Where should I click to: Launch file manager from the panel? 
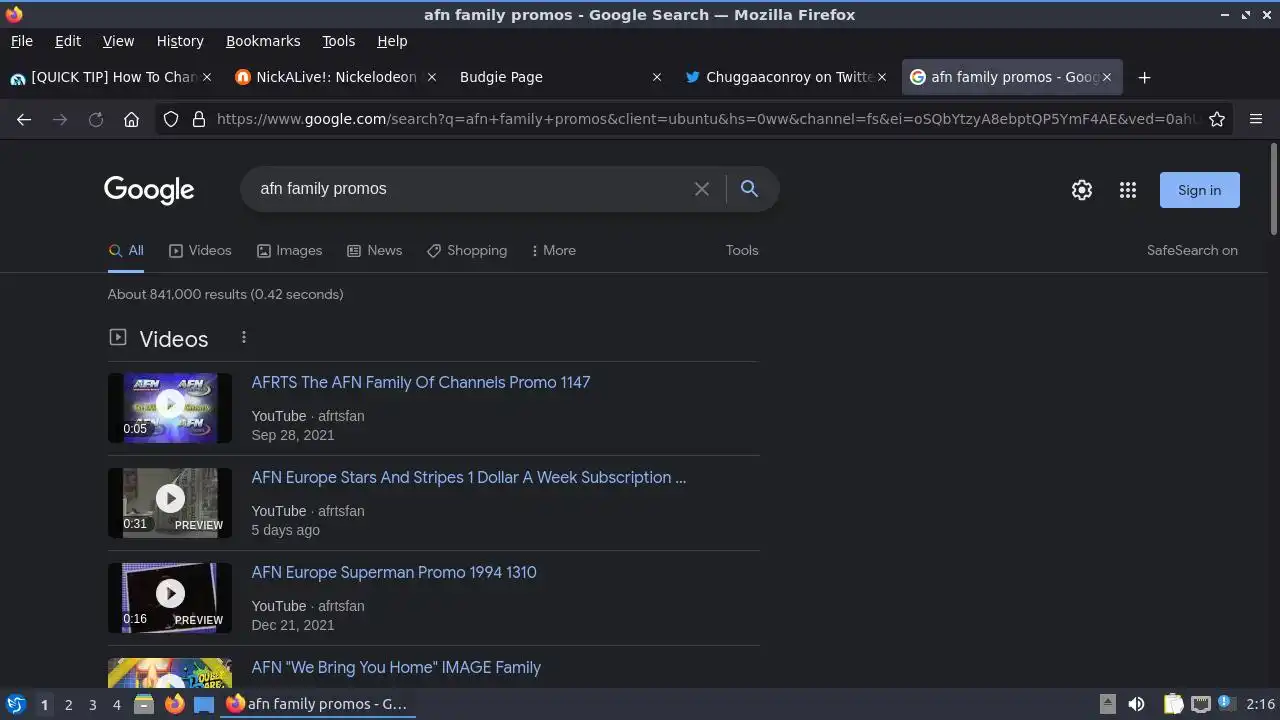pyautogui.click(x=144, y=704)
